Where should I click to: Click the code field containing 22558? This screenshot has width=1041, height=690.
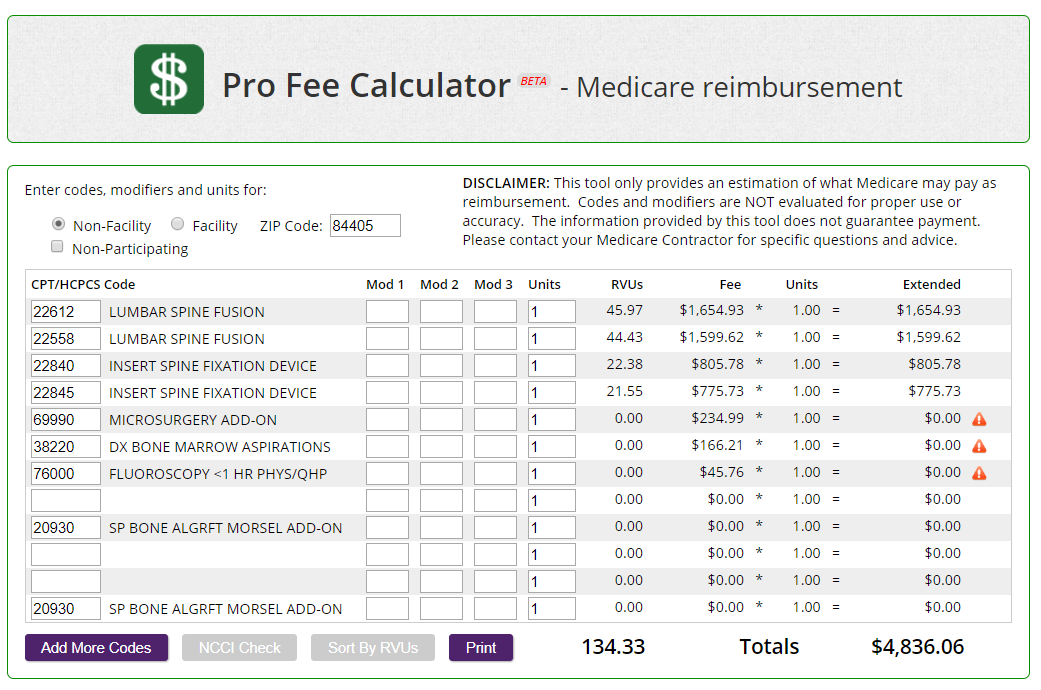click(66, 339)
